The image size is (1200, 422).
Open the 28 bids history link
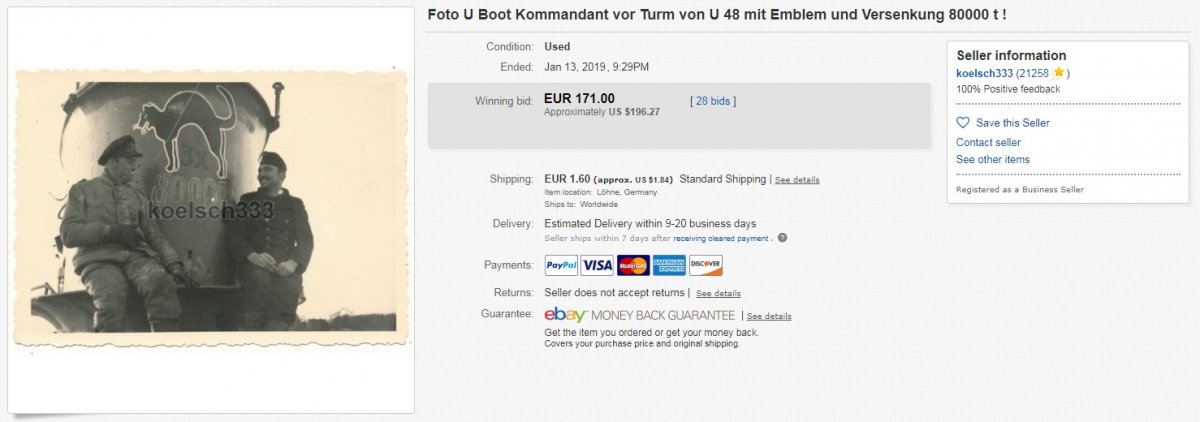tap(712, 101)
